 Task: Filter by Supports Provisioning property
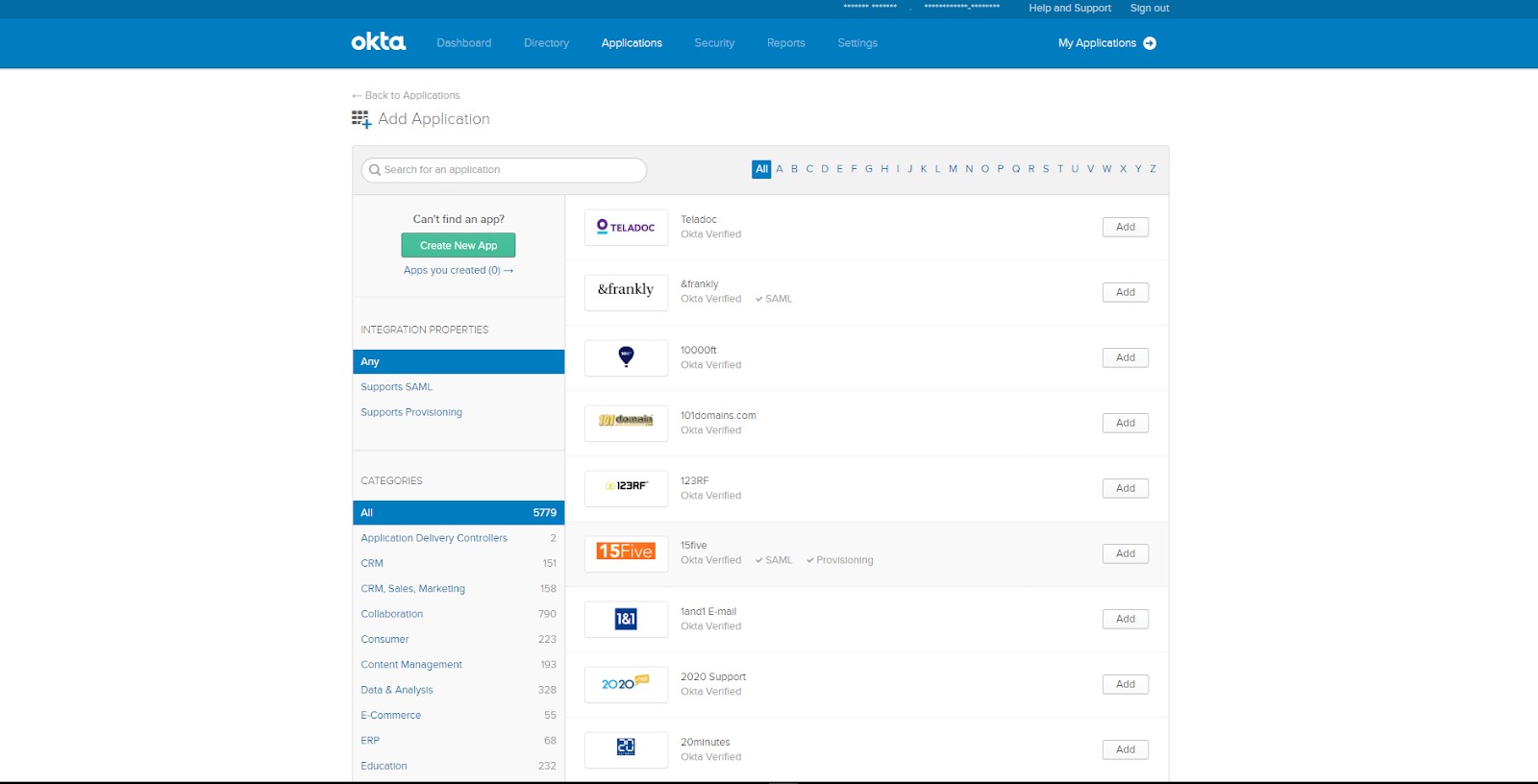(x=411, y=412)
